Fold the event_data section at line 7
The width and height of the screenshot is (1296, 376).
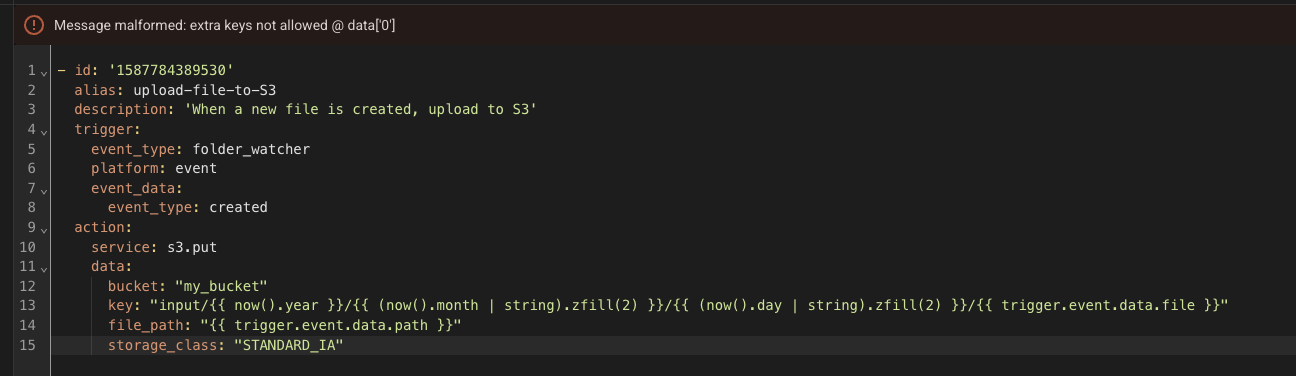point(45,189)
